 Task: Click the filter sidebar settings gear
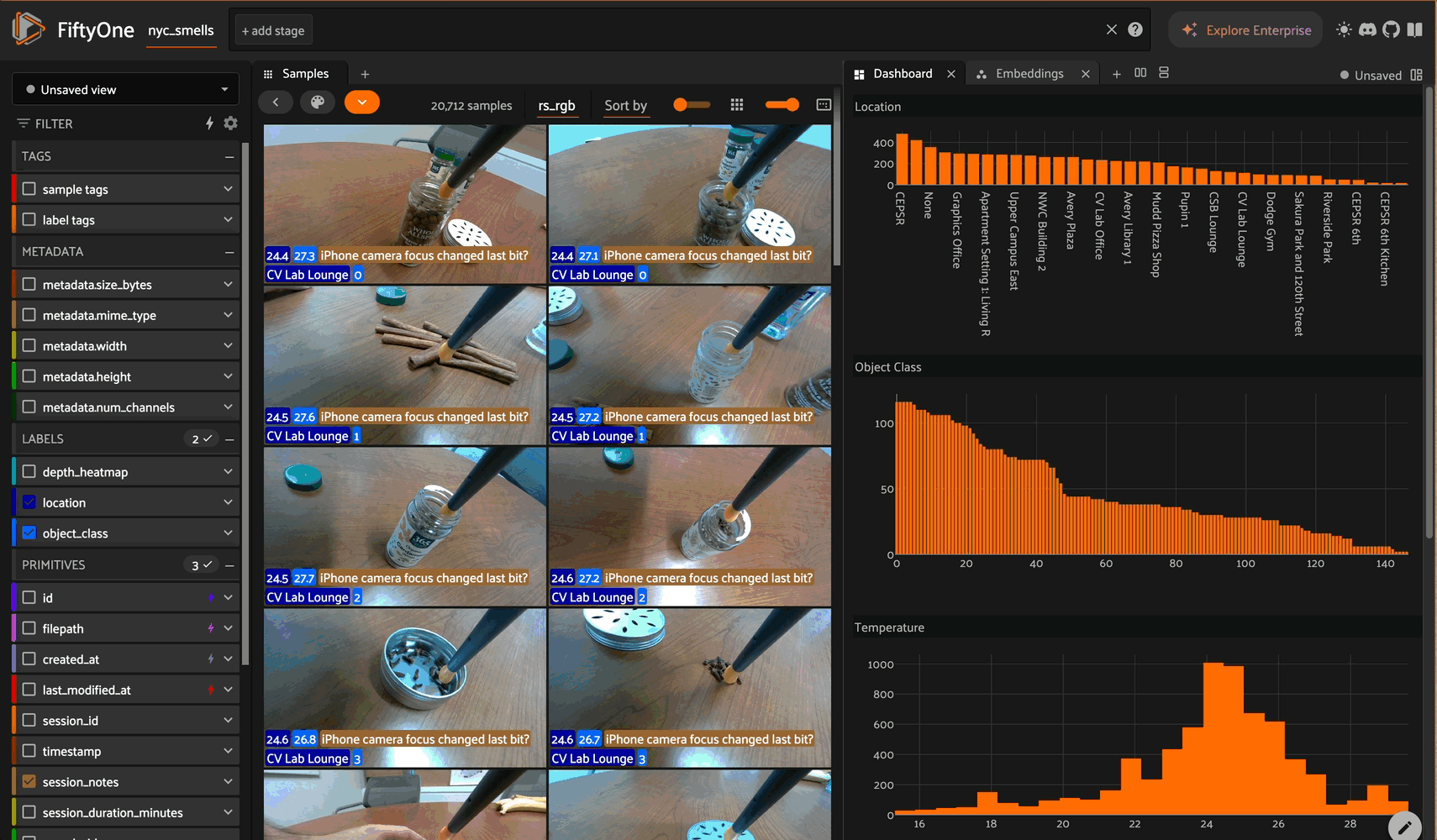pos(231,123)
